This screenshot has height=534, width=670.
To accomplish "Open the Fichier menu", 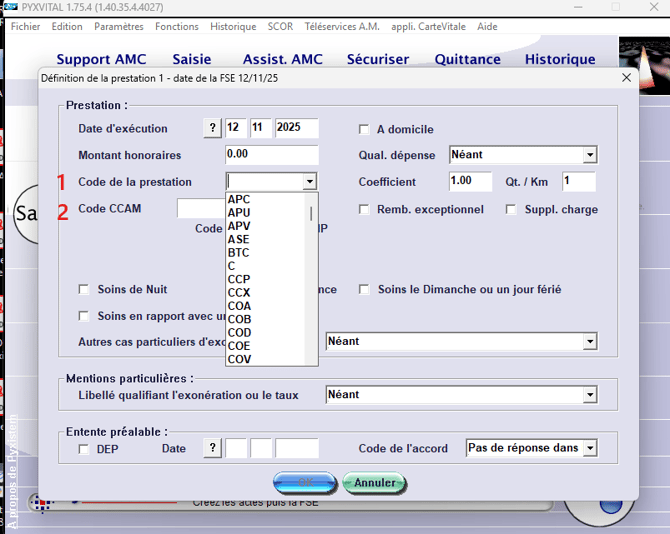I will (x=25, y=27).
